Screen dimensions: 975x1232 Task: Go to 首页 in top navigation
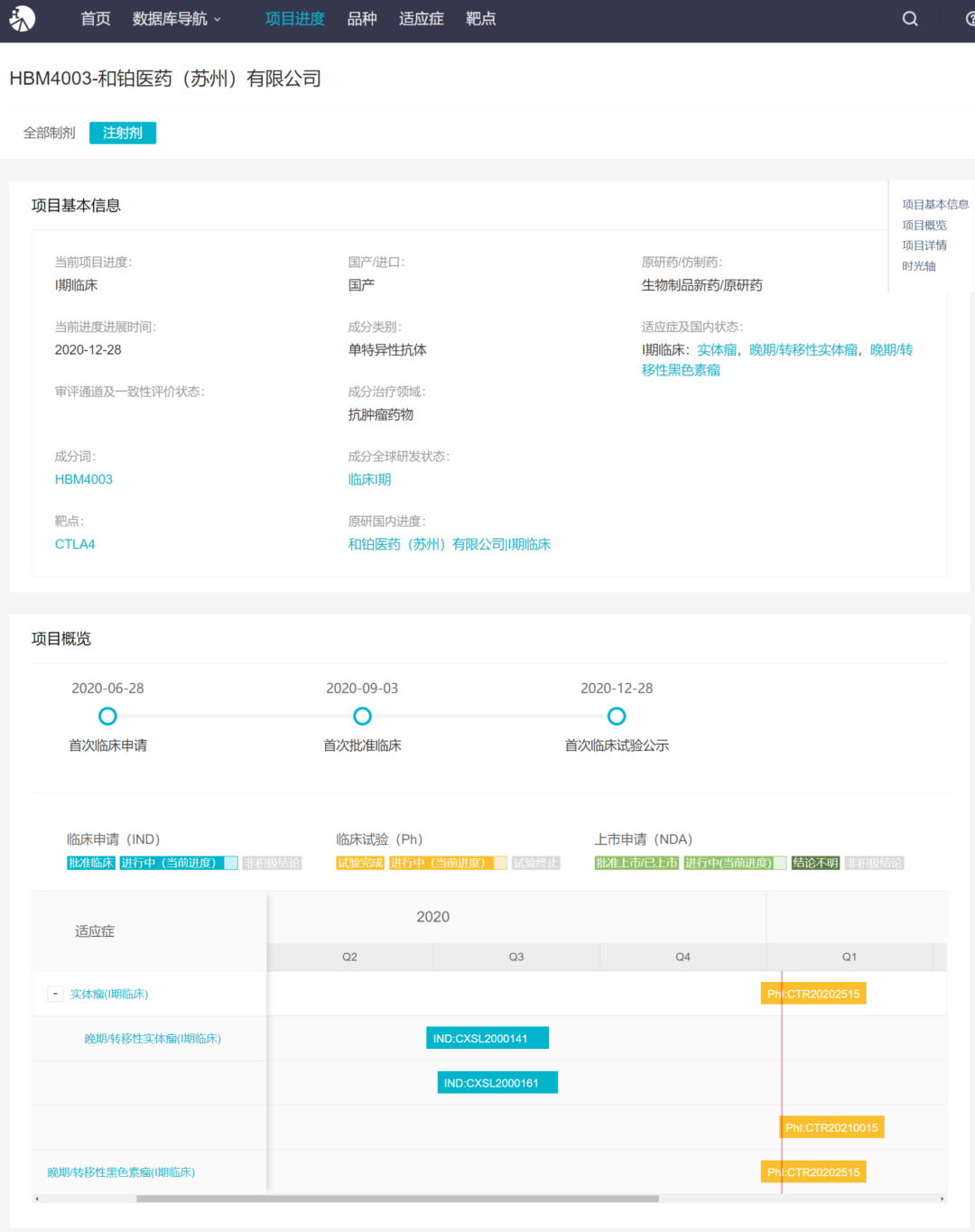96,19
